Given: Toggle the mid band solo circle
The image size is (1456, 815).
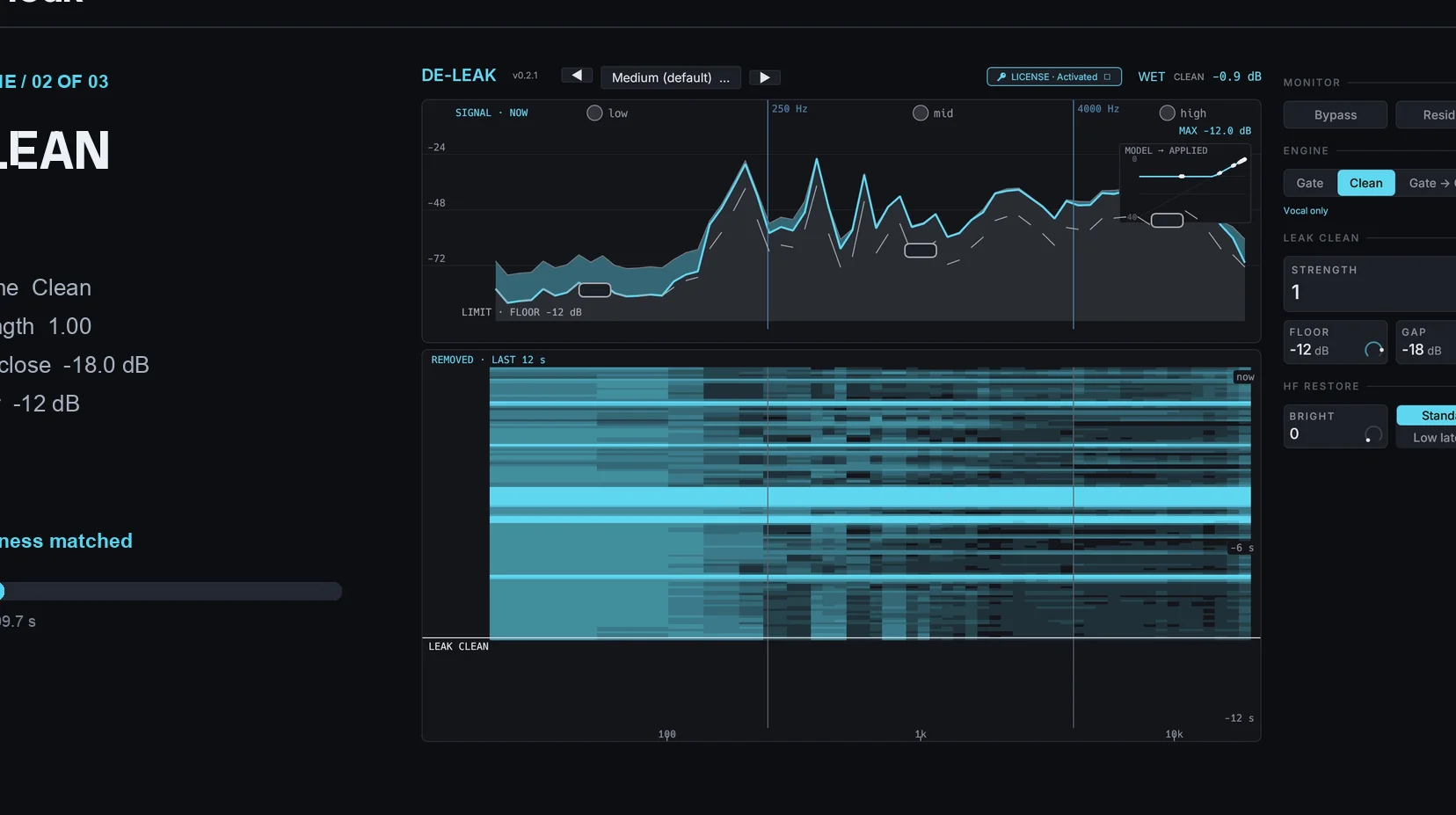Looking at the screenshot, I should [x=921, y=113].
